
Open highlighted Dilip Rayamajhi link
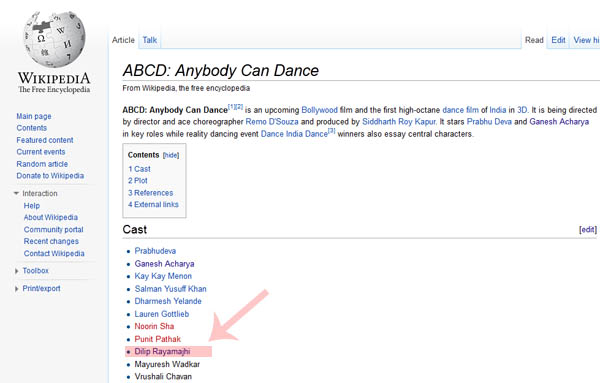click(x=162, y=352)
